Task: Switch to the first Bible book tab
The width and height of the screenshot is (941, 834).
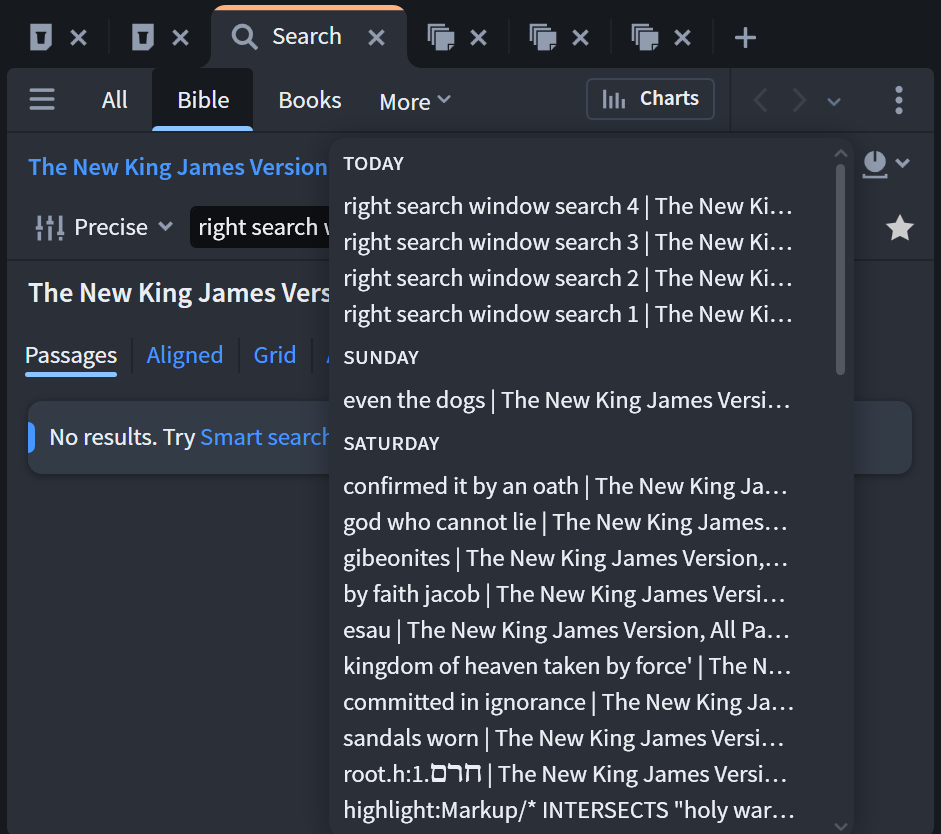Action: coord(41,37)
